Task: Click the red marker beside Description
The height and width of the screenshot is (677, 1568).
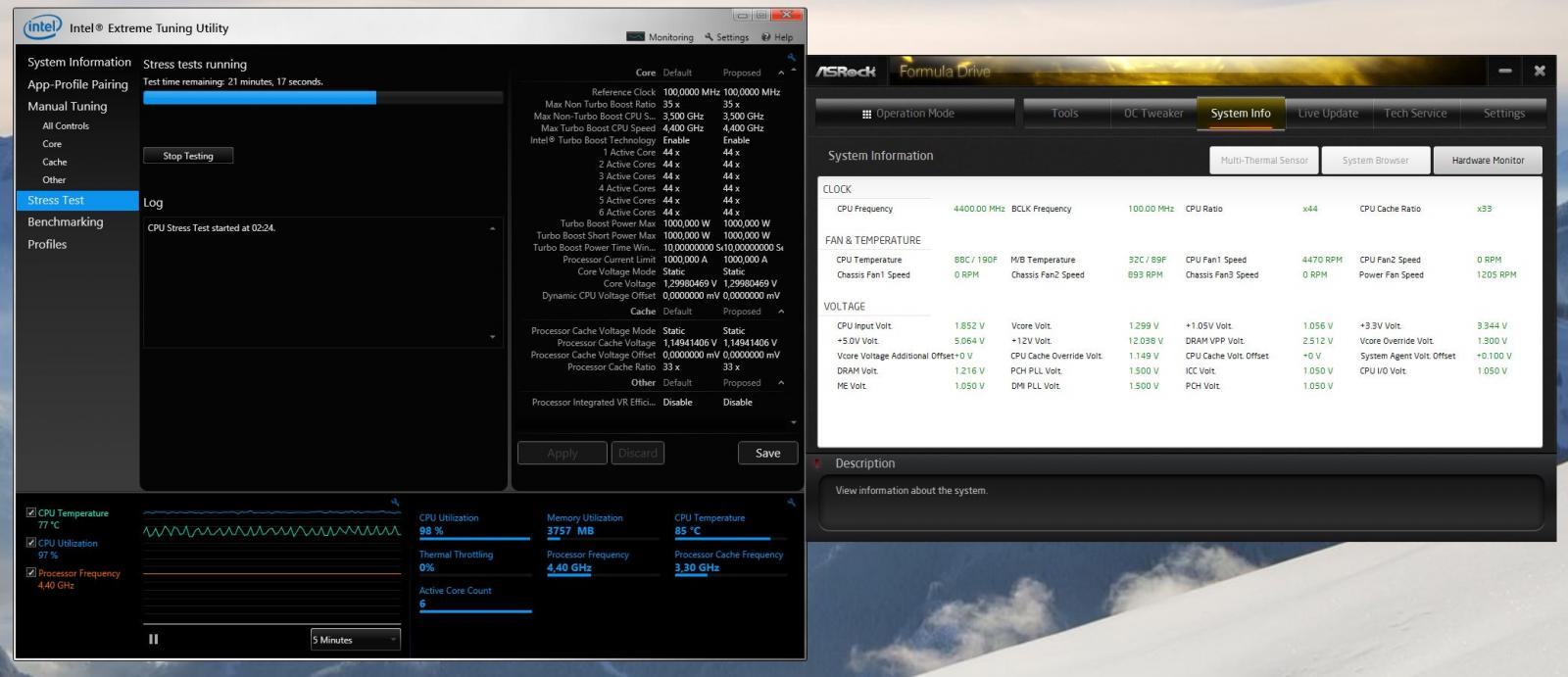Action: [817, 463]
